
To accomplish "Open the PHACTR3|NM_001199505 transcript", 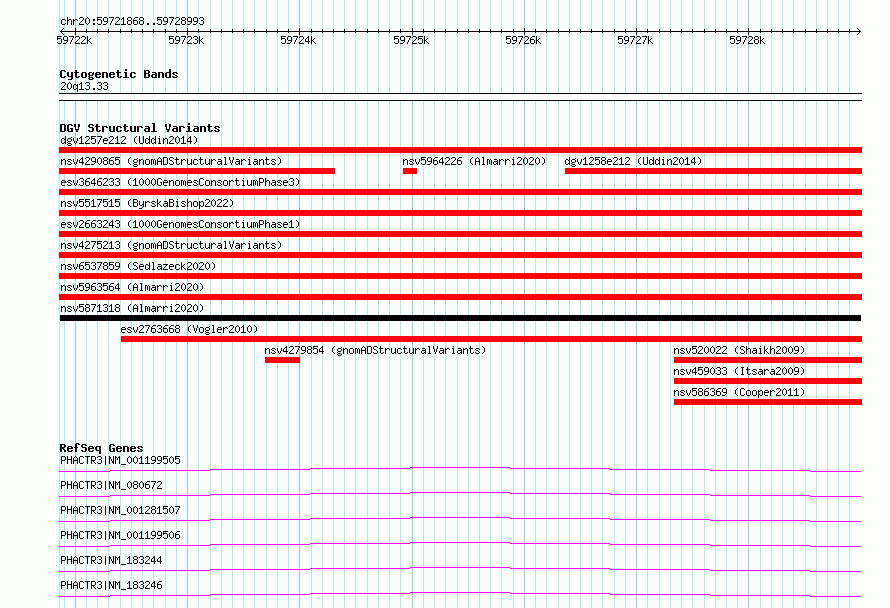I will tap(120, 460).
